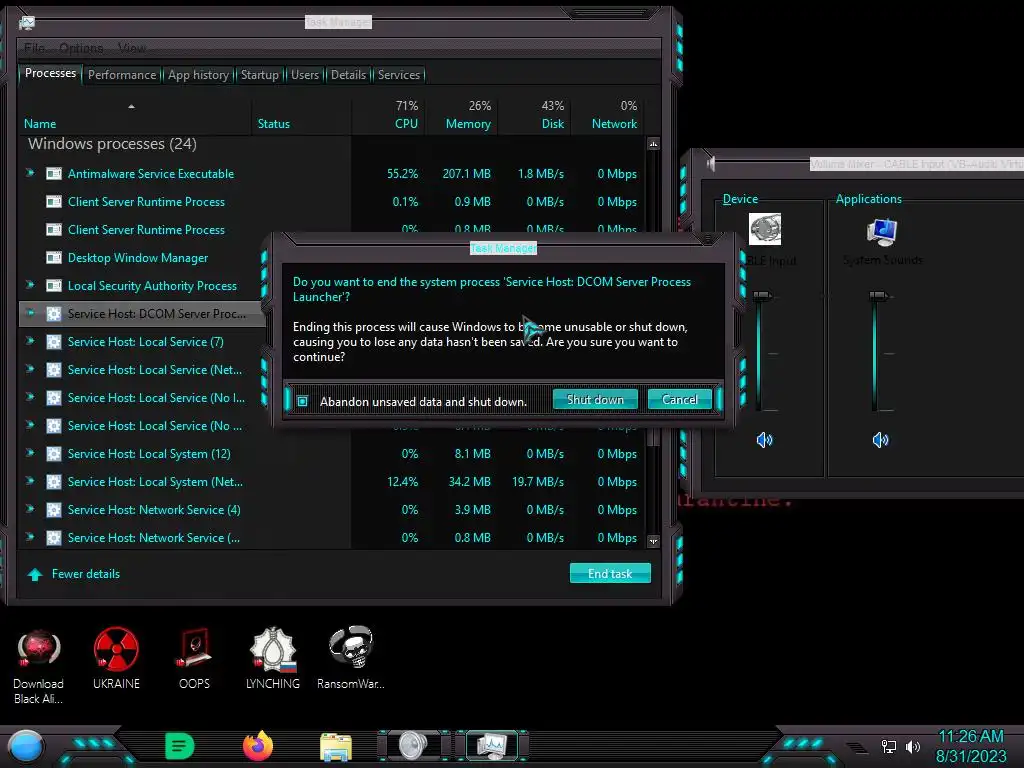The width and height of the screenshot is (1024, 768).
Task: Click the network icon in system tray
Action: pyautogui.click(x=889, y=746)
